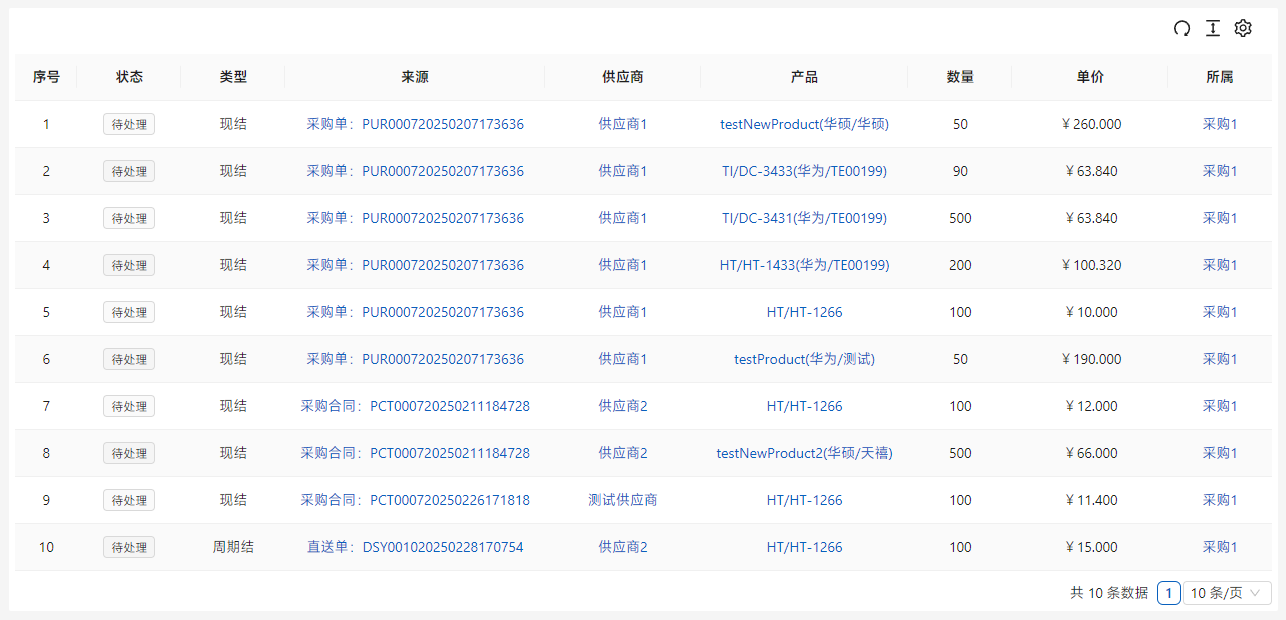Image resolution: width=1286 pixels, height=620 pixels.
Task: Select page 1 in pagination
Action: pos(1168,593)
